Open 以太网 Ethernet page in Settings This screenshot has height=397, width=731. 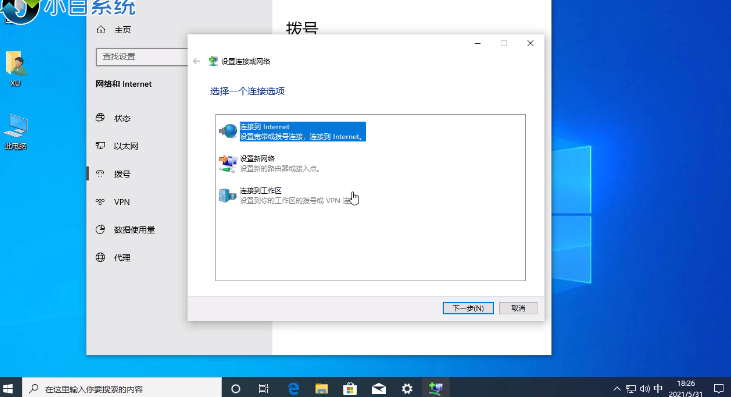[x=126, y=146]
